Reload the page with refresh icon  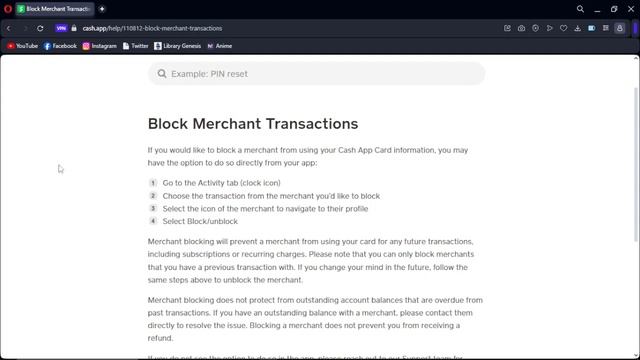pos(40,28)
